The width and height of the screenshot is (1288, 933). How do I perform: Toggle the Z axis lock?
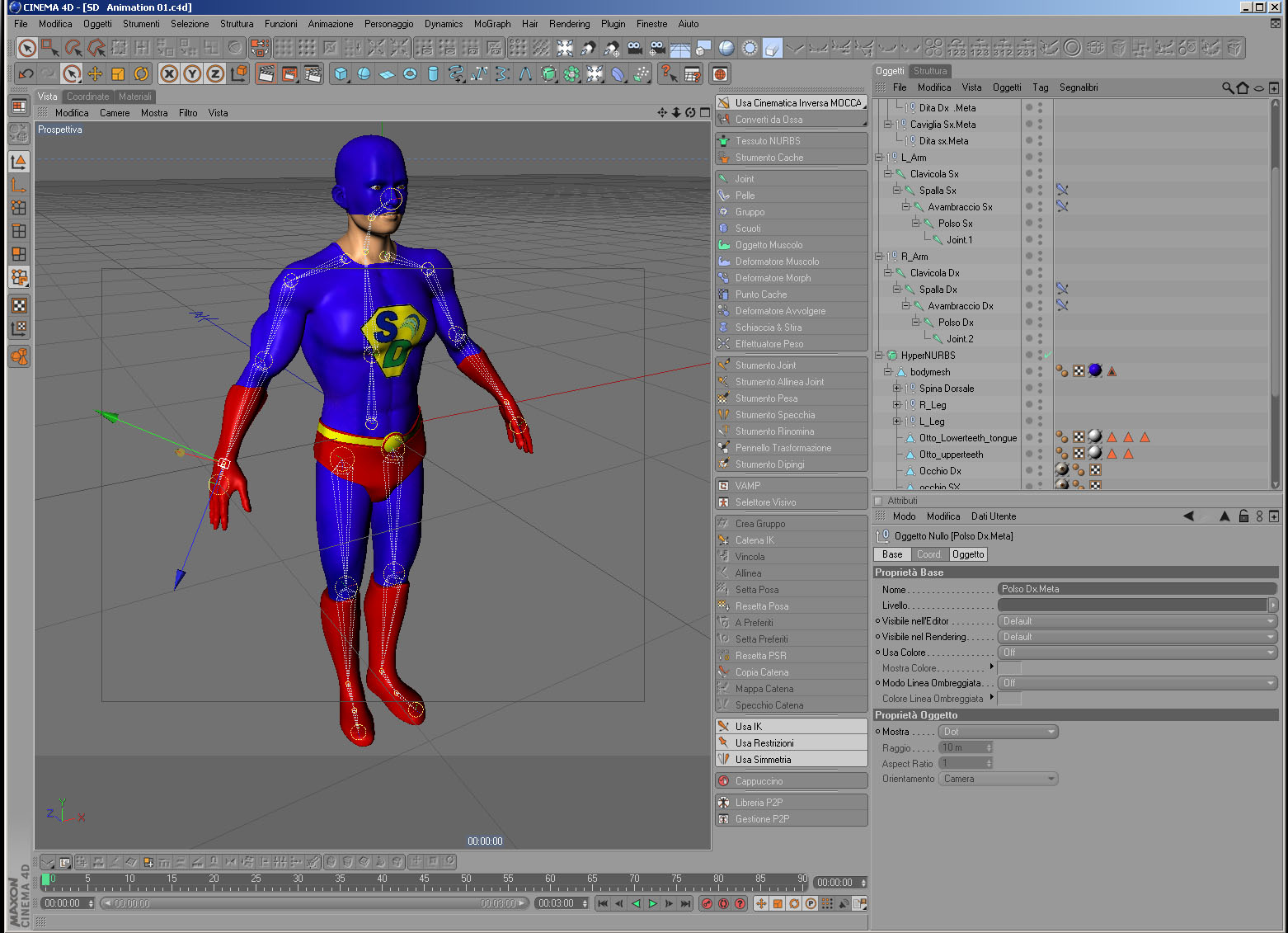pos(215,74)
